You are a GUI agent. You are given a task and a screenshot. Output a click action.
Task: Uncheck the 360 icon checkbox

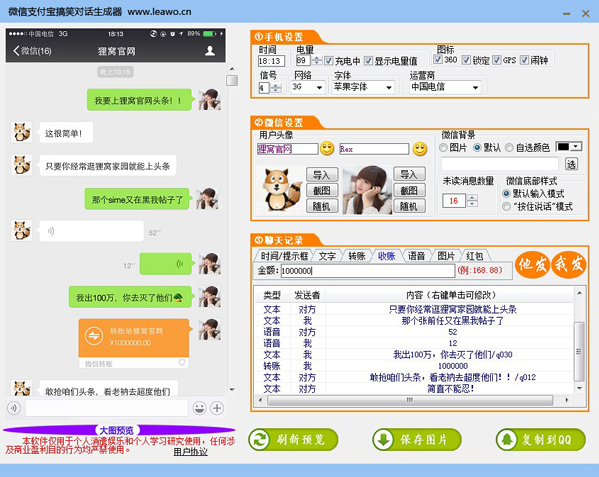[438, 60]
